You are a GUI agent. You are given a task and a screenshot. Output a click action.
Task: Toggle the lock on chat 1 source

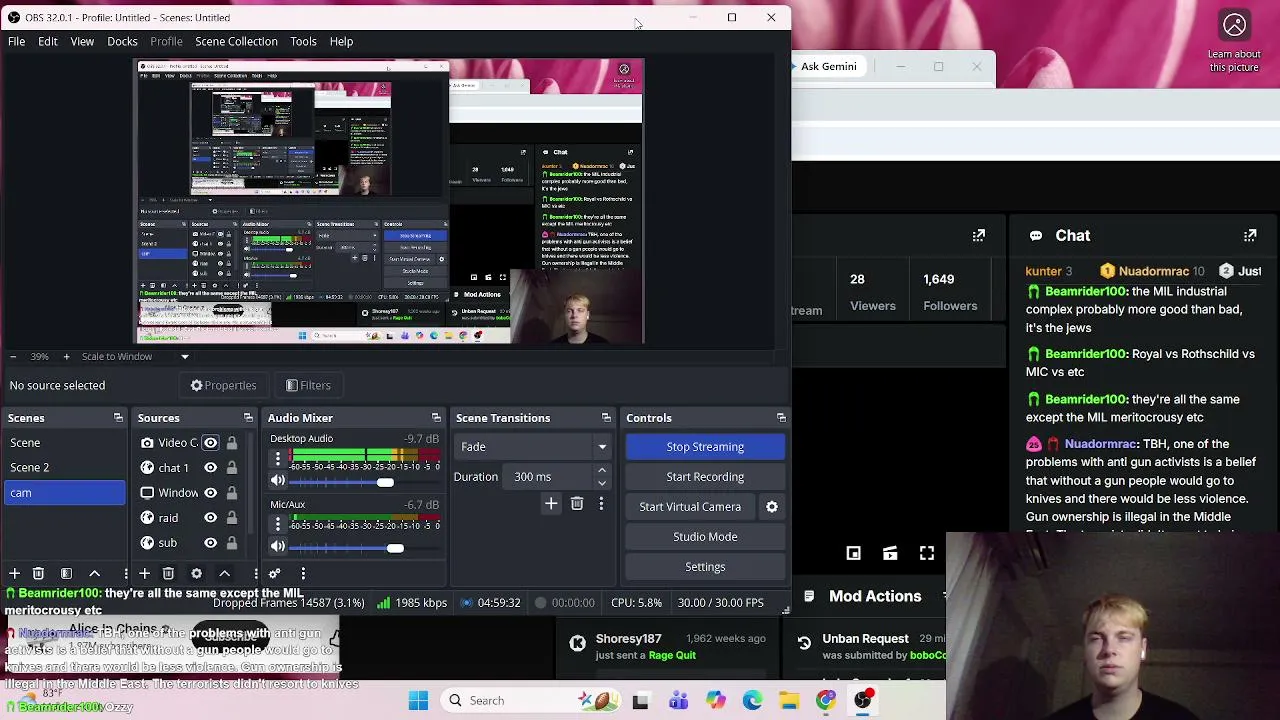[x=232, y=467]
